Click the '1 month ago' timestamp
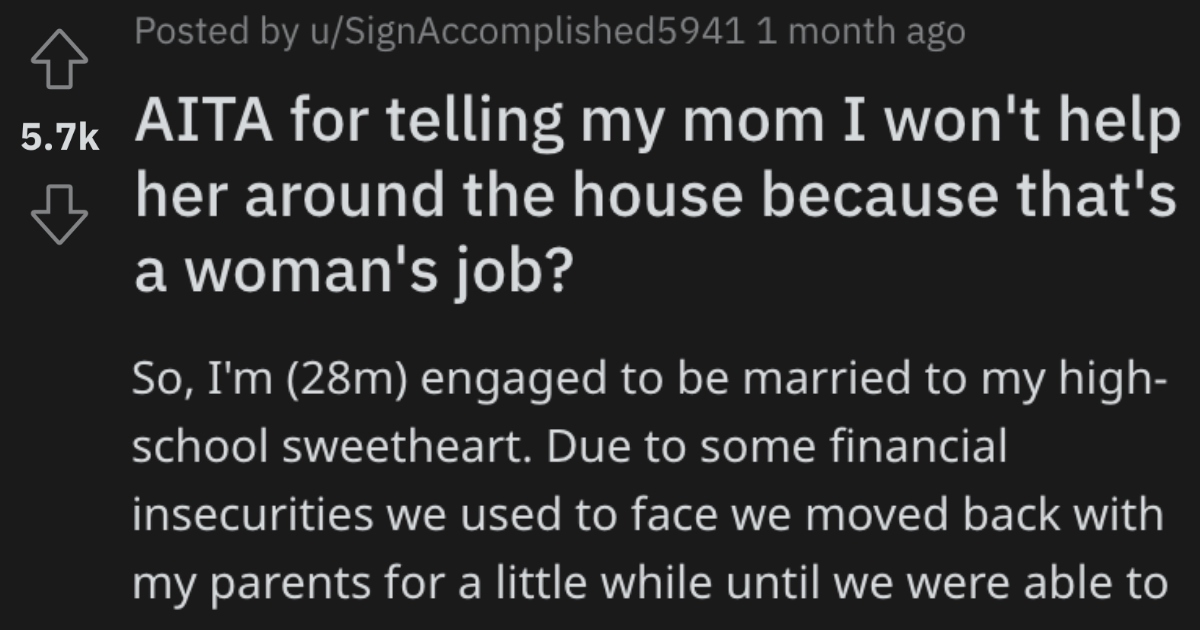The width and height of the screenshot is (1200, 630). point(861,32)
